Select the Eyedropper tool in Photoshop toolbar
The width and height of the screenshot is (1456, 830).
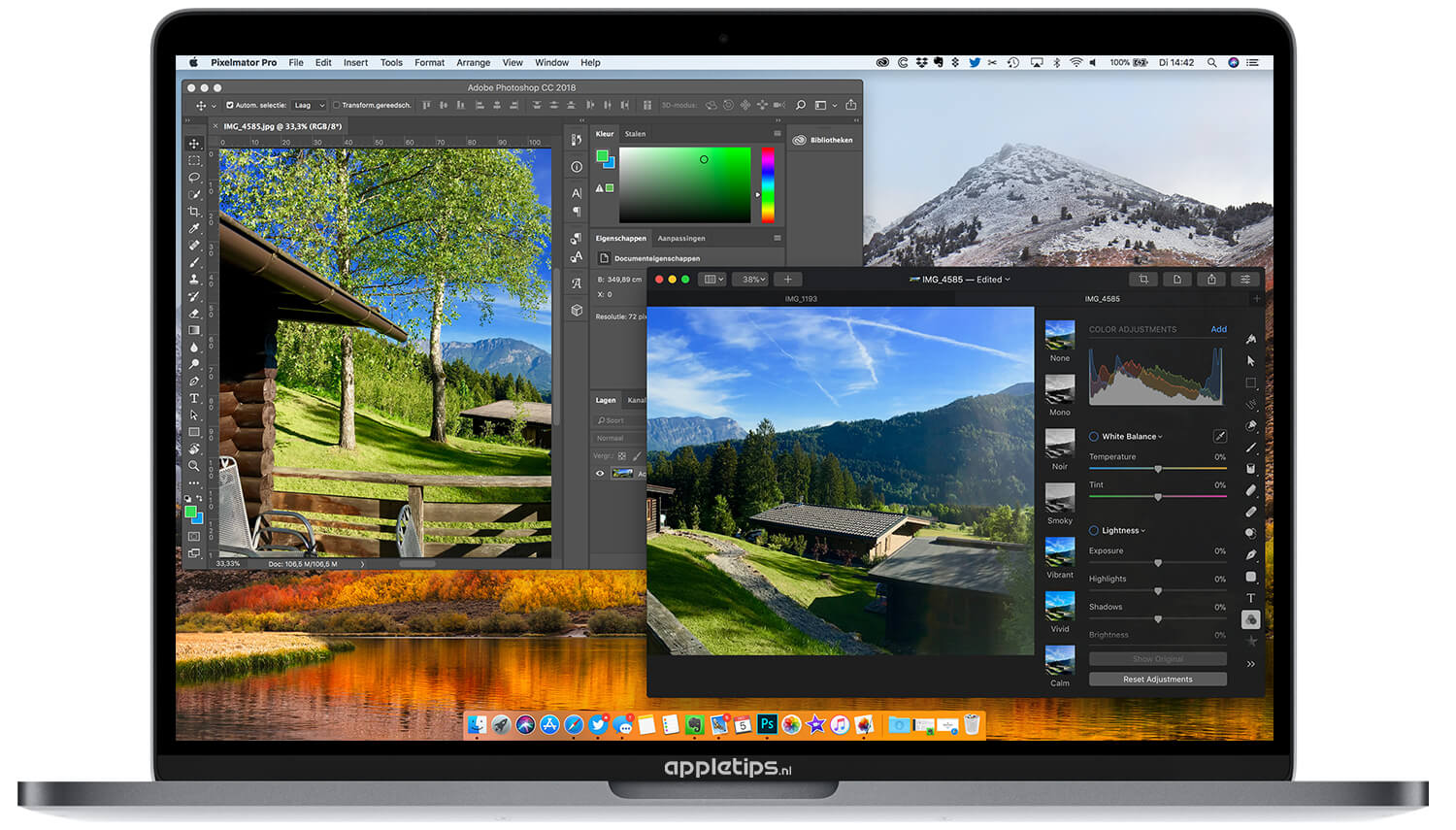tap(194, 228)
